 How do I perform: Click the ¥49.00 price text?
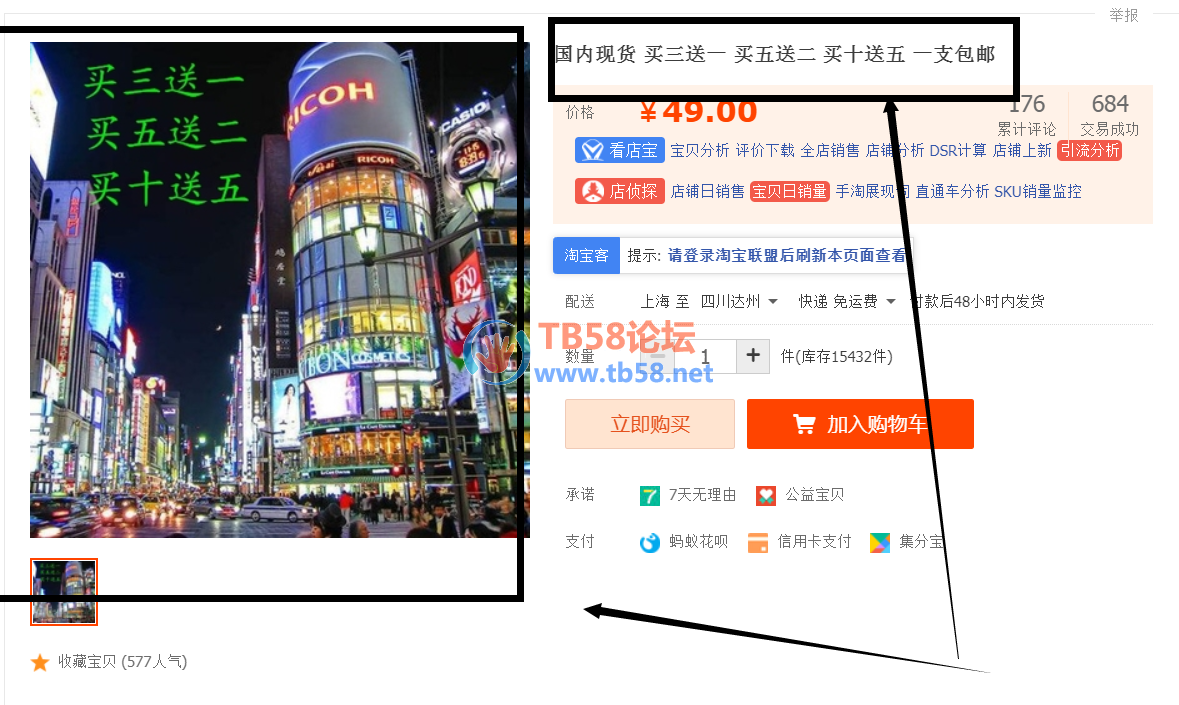(699, 111)
